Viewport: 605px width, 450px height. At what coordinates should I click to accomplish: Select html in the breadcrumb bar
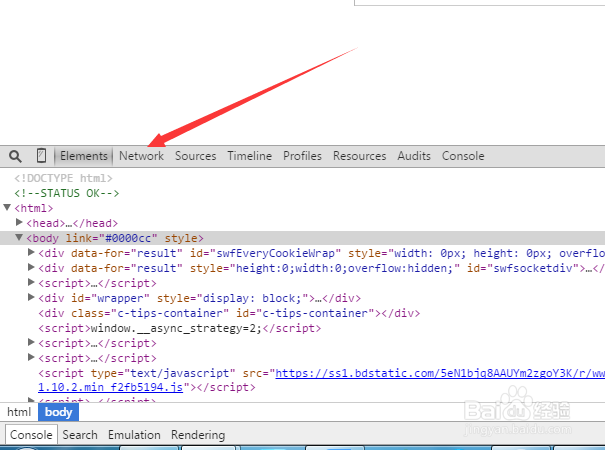(19, 412)
